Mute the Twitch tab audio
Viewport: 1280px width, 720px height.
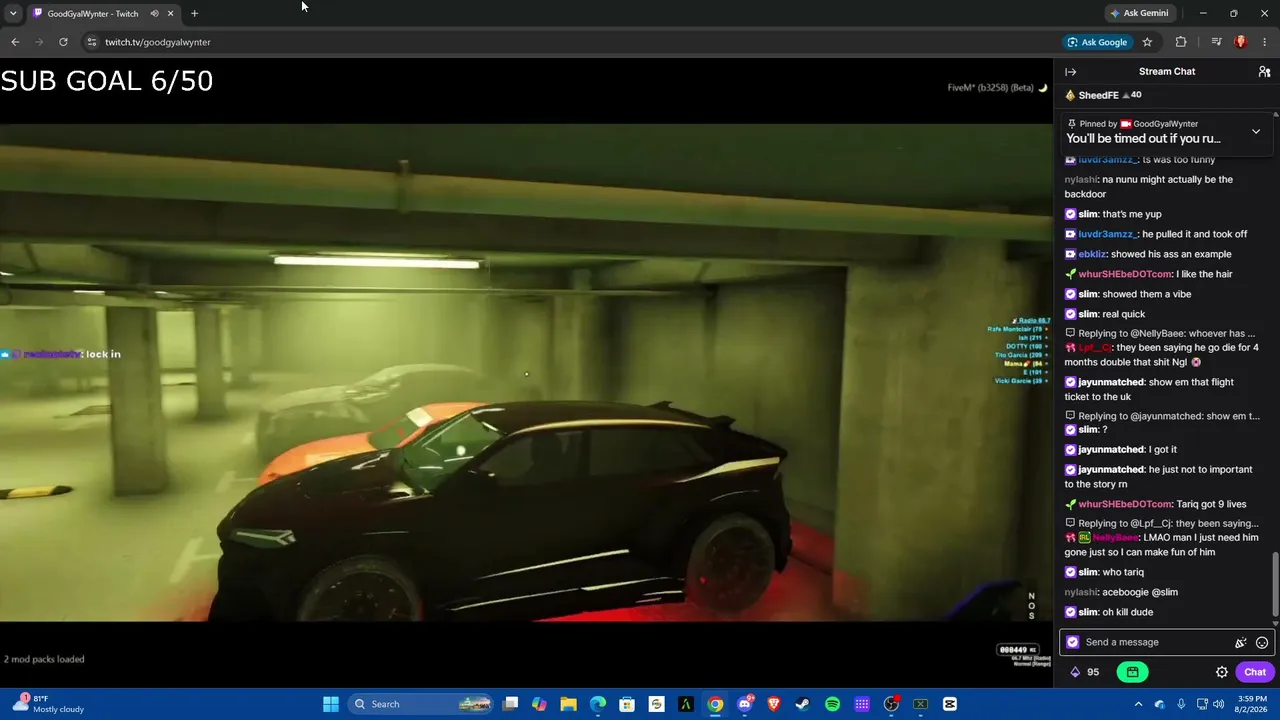(x=154, y=14)
